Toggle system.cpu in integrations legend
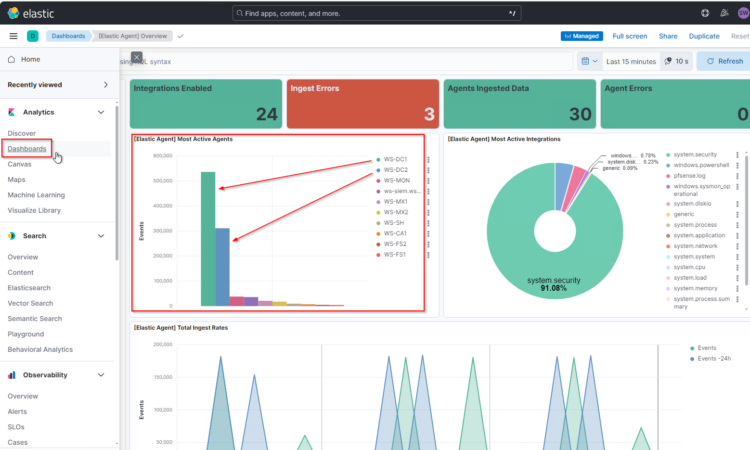 coord(689,267)
